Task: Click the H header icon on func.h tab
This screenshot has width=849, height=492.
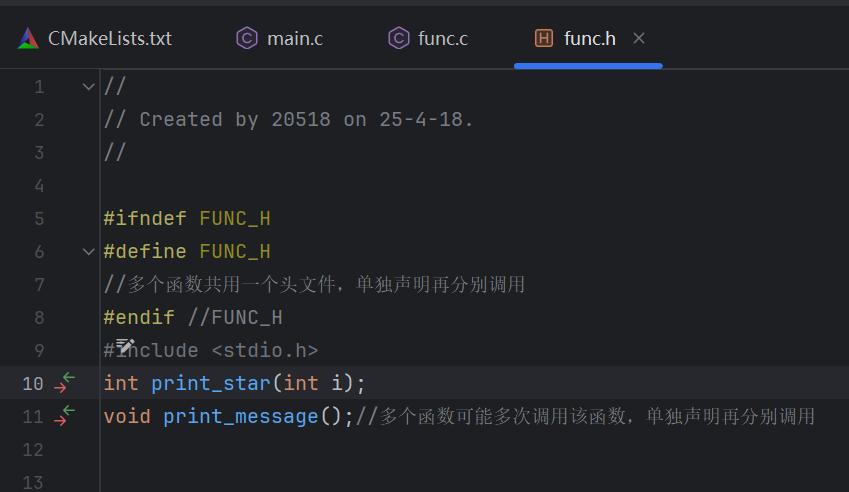Action: click(x=544, y=38)
